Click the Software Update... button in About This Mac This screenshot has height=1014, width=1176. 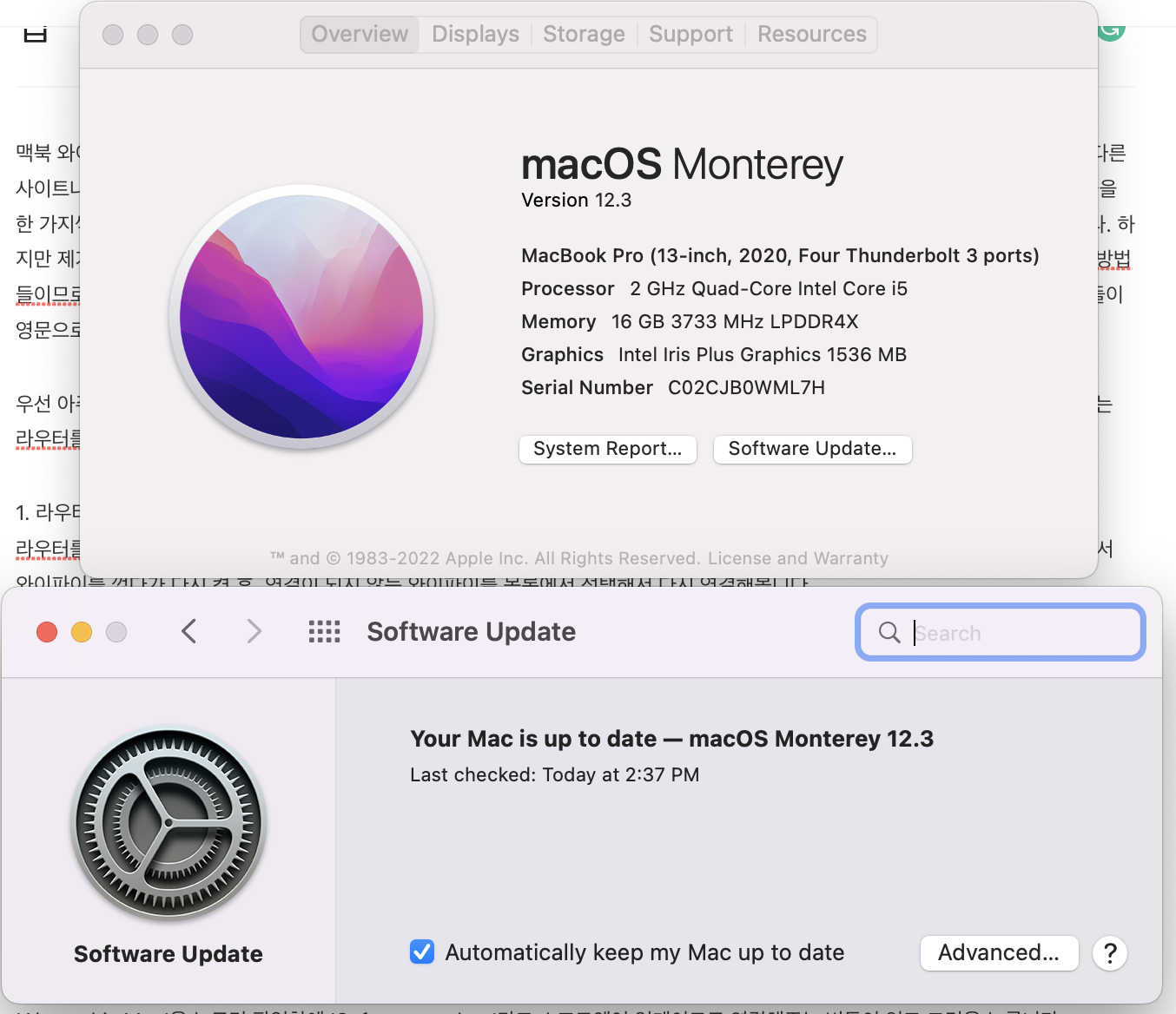pyautogui.click(x=812, y=449)
